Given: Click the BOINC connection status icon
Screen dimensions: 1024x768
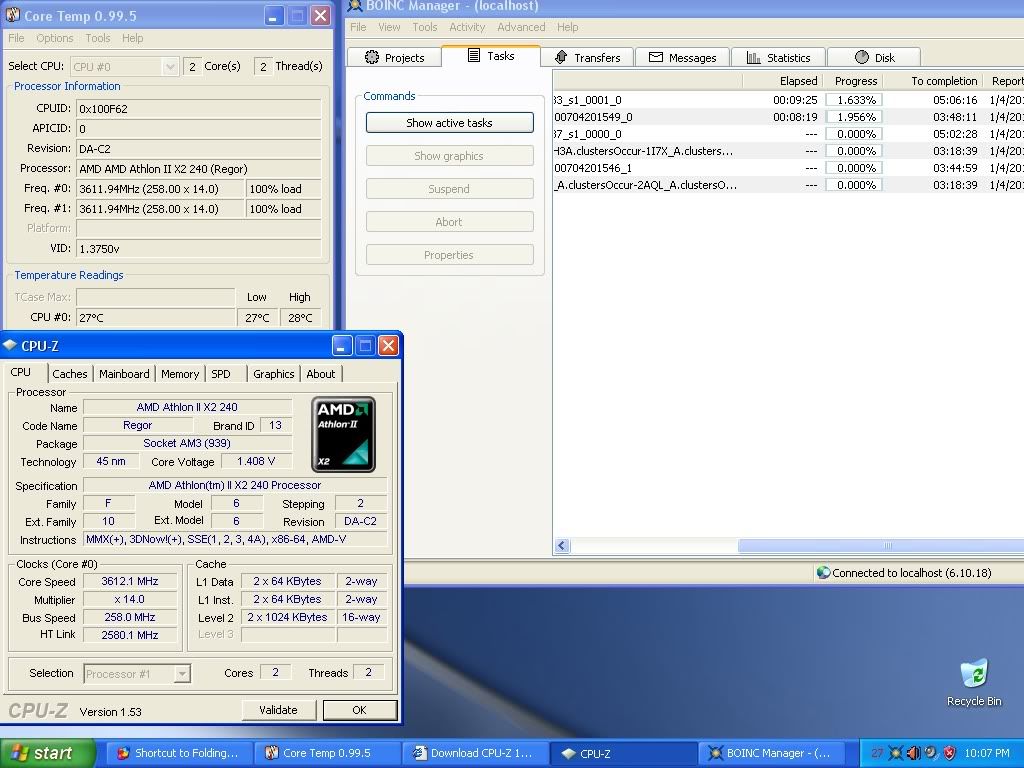Looking at the screenshot, I should pos(823,573).
